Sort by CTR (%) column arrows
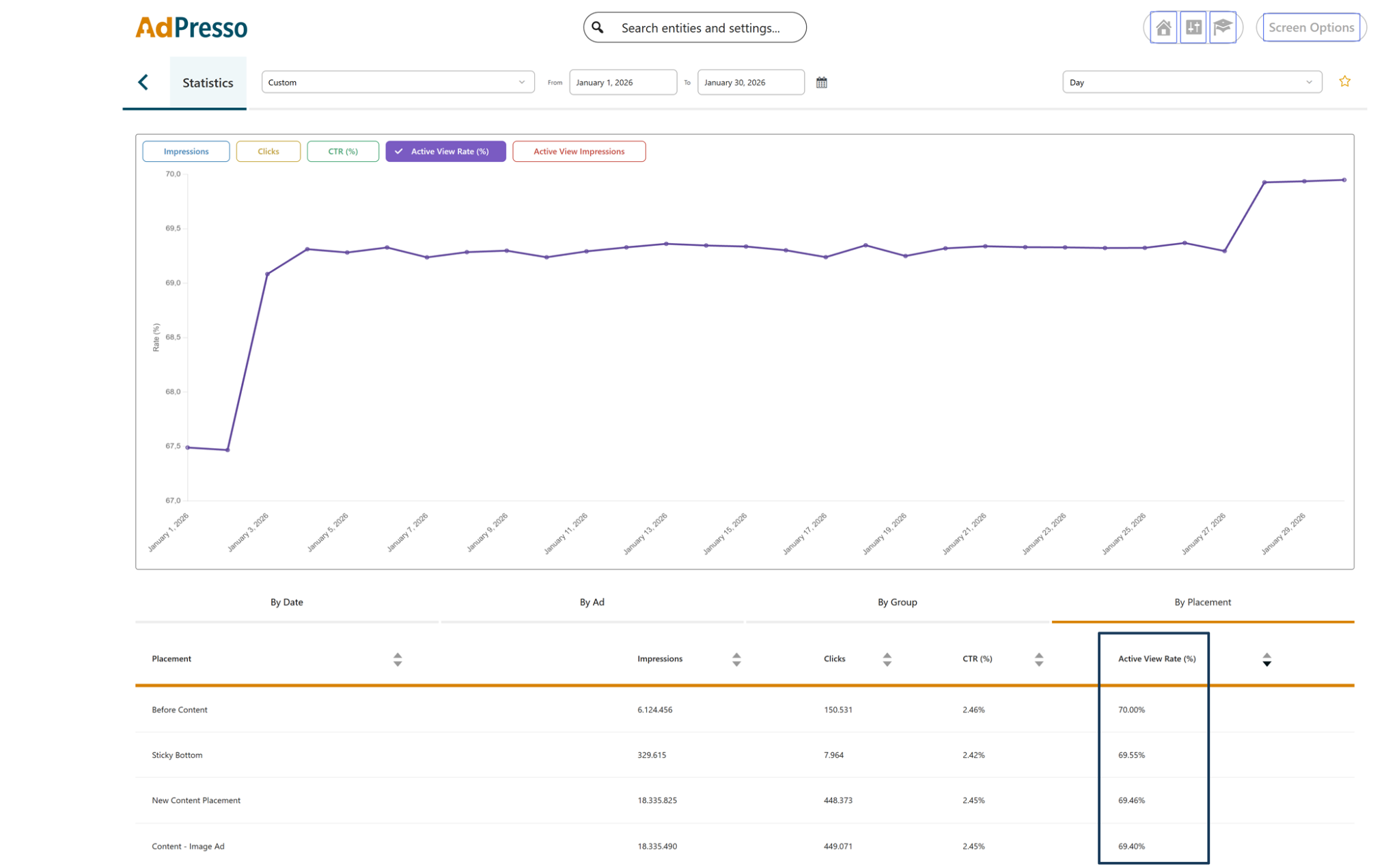 pyautogui.click(x=1038, y=659)
